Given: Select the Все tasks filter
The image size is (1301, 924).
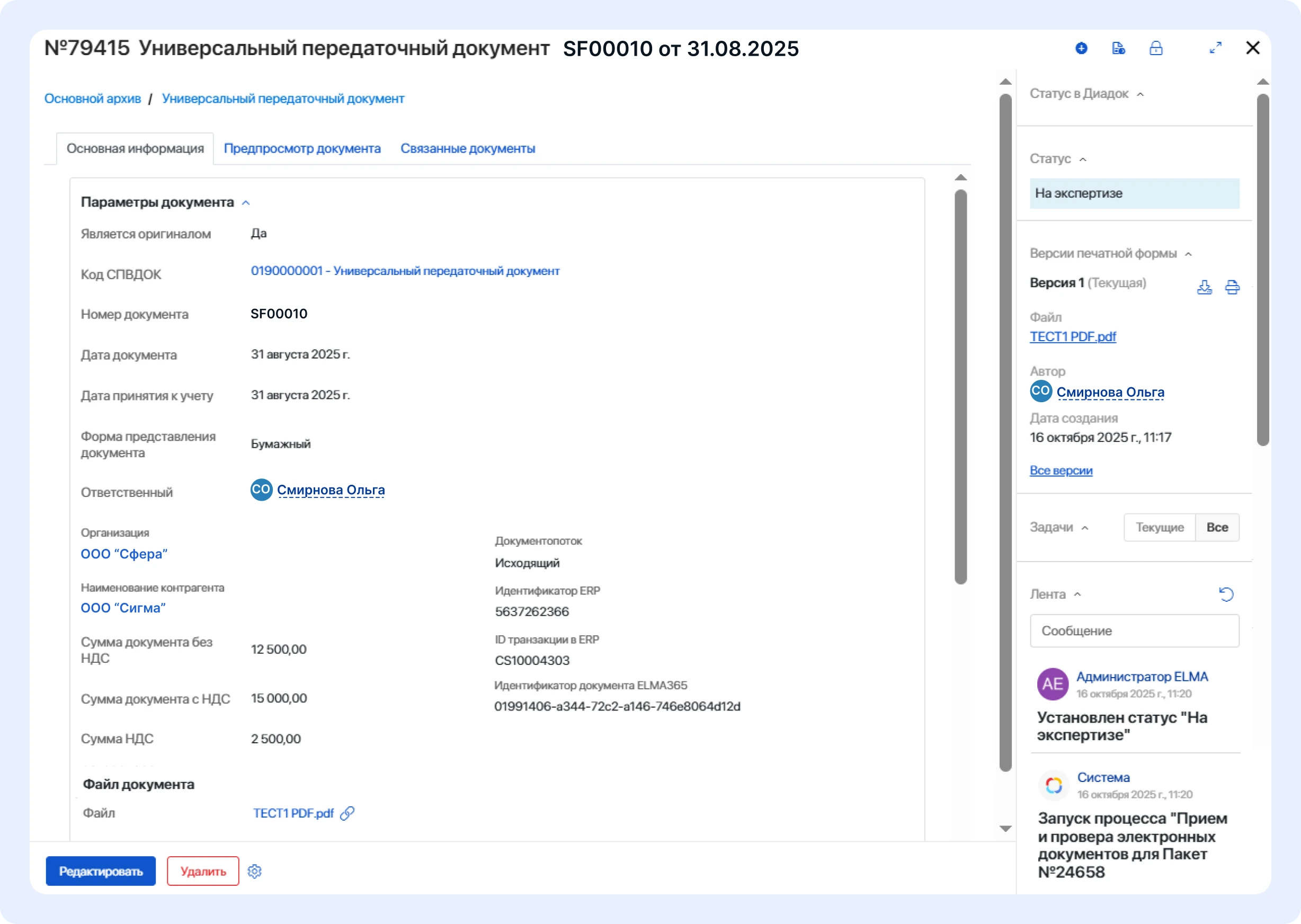Looking at the screenshot, I should [x=1217, y=527].
